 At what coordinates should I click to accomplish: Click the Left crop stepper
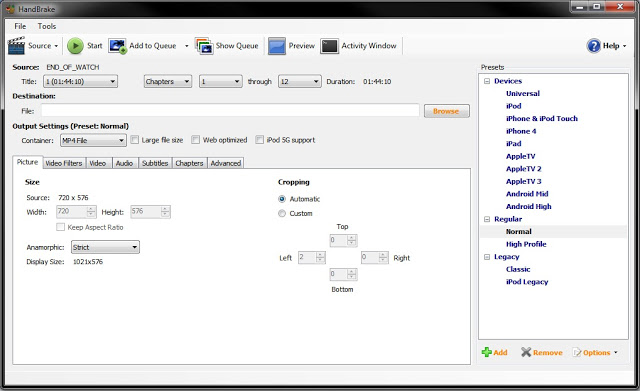click(312, 257)
